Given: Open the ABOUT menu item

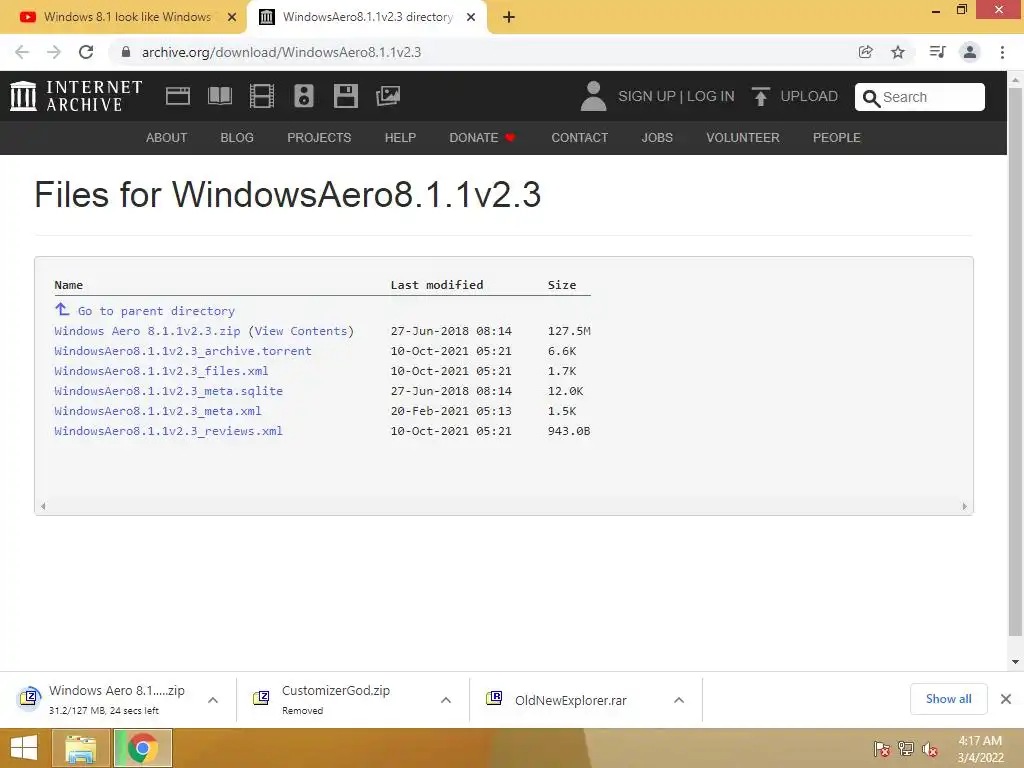Looking at the screenshot, I should [x=167, y=138].
